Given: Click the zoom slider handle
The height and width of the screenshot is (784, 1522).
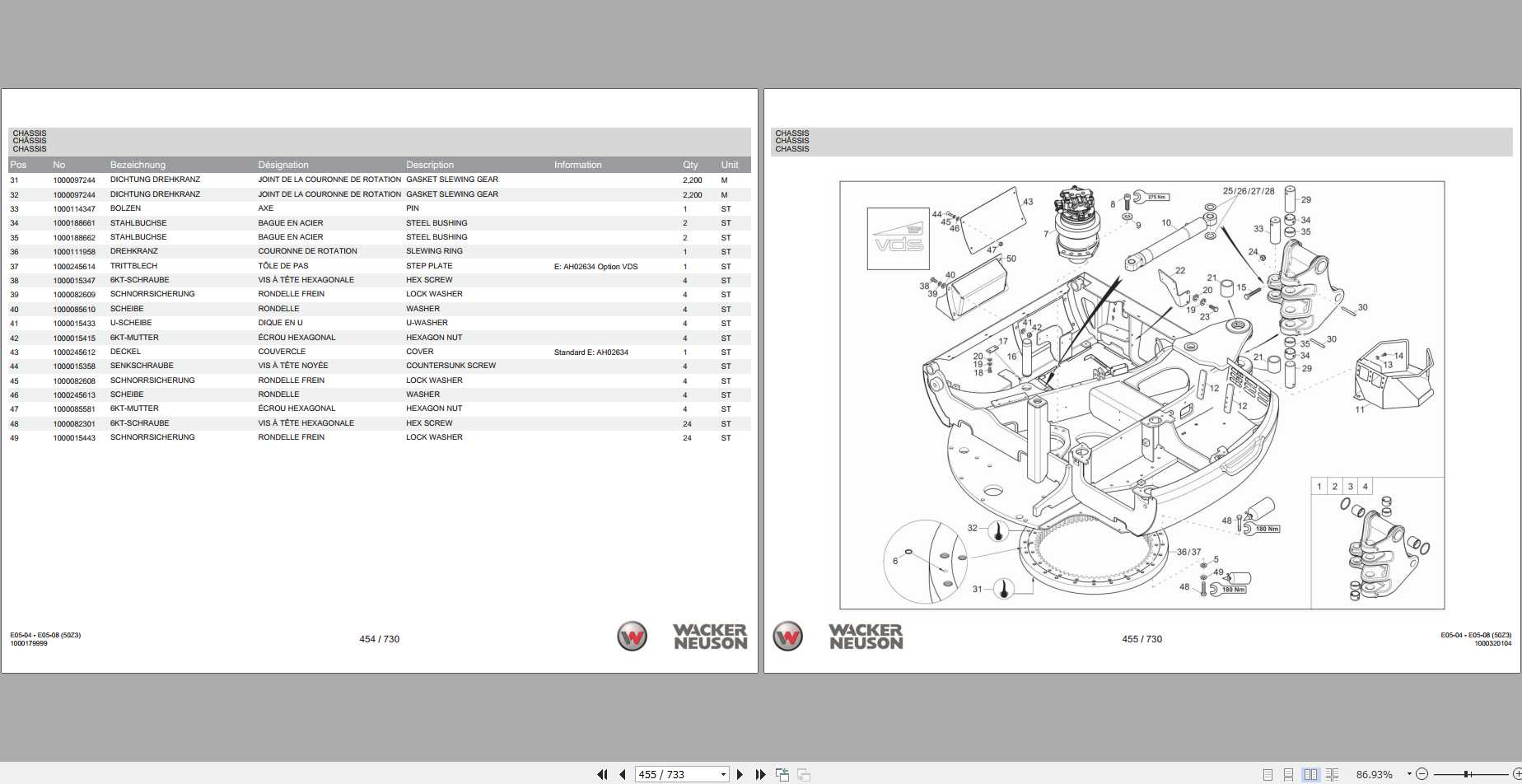Looking at the screenshot, I should point(1467,774).
